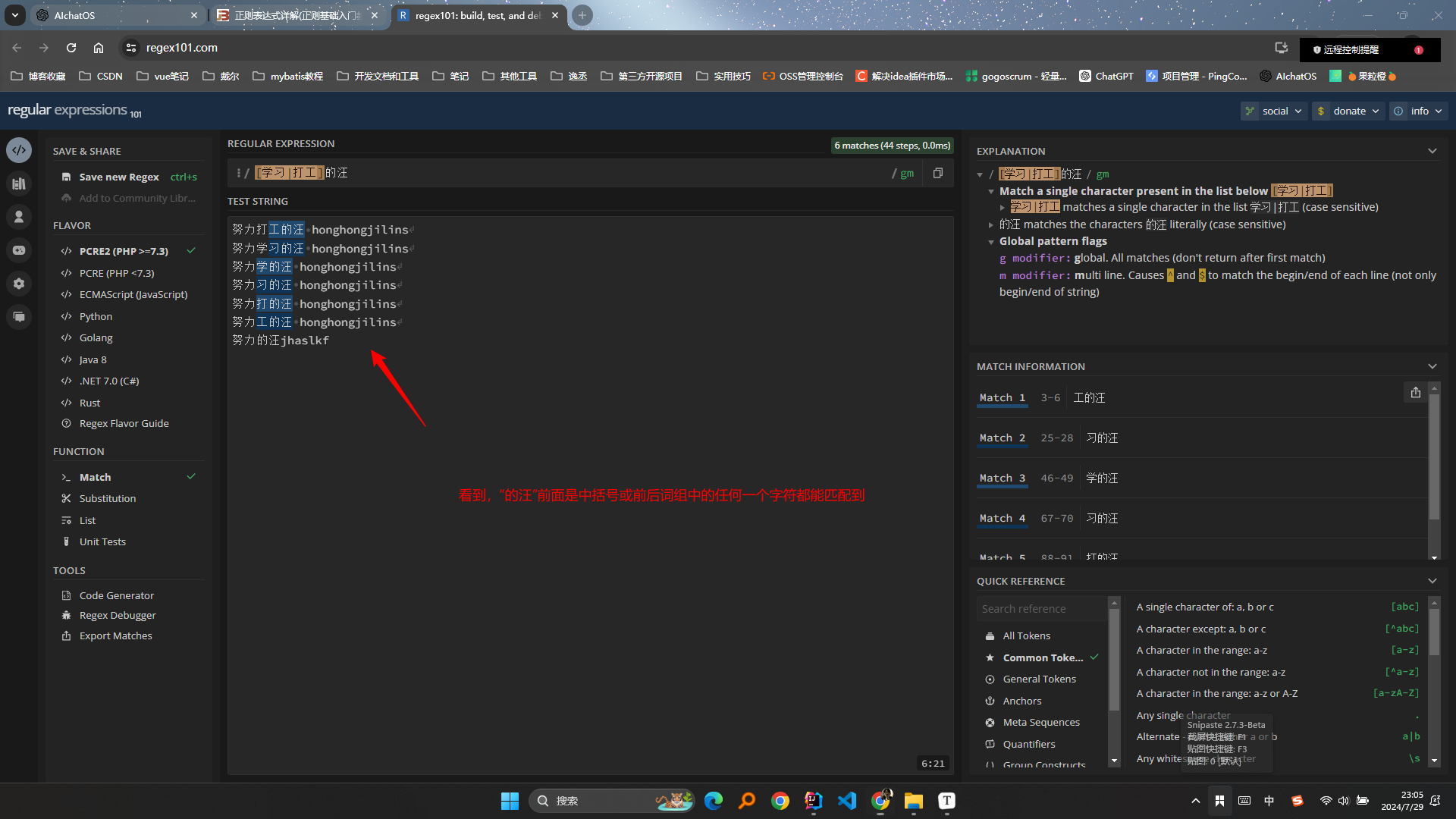Select Golang flavor
Image resolution: width=1456 pixels, height=819 pixels.
tap(127, 337)
